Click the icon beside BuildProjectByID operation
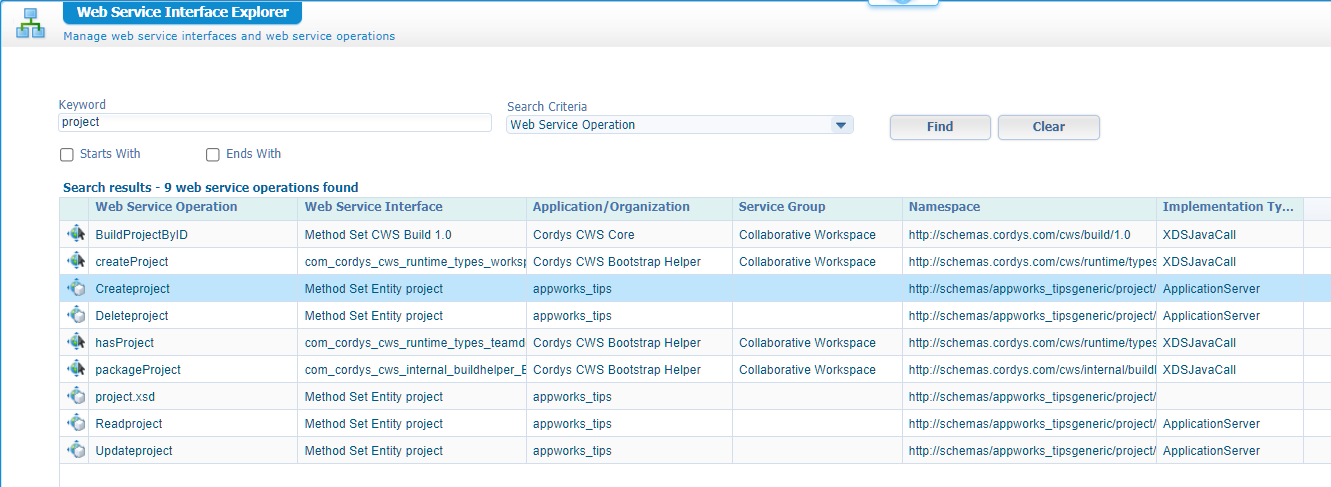Image resolution: width=1331 pixels, height=487 pixels. pyautogui.click(x=76, y=234)
